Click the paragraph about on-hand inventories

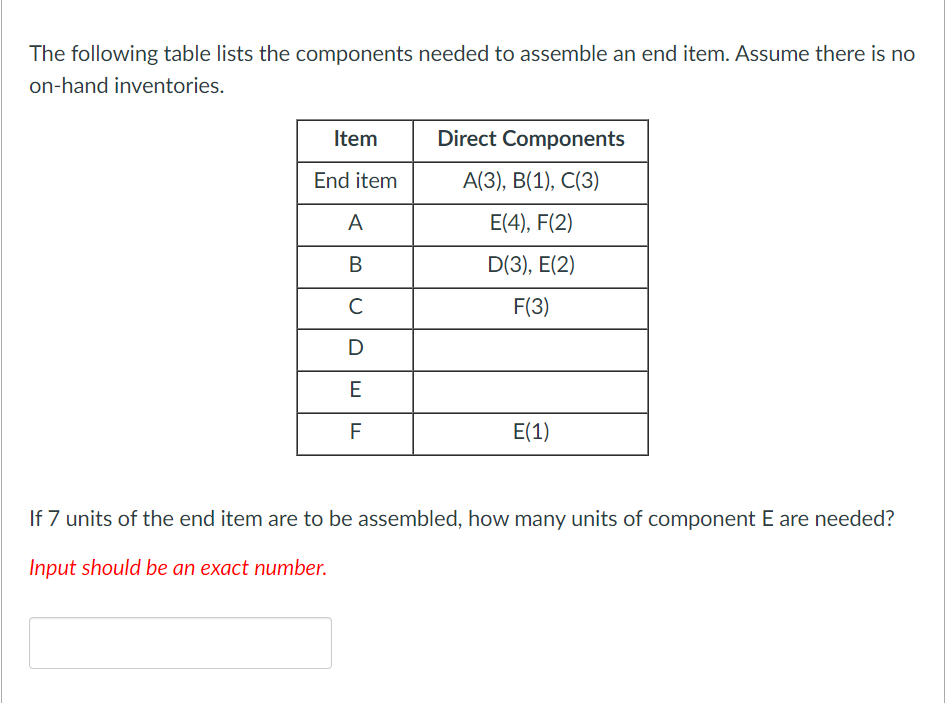coord(472,69)
